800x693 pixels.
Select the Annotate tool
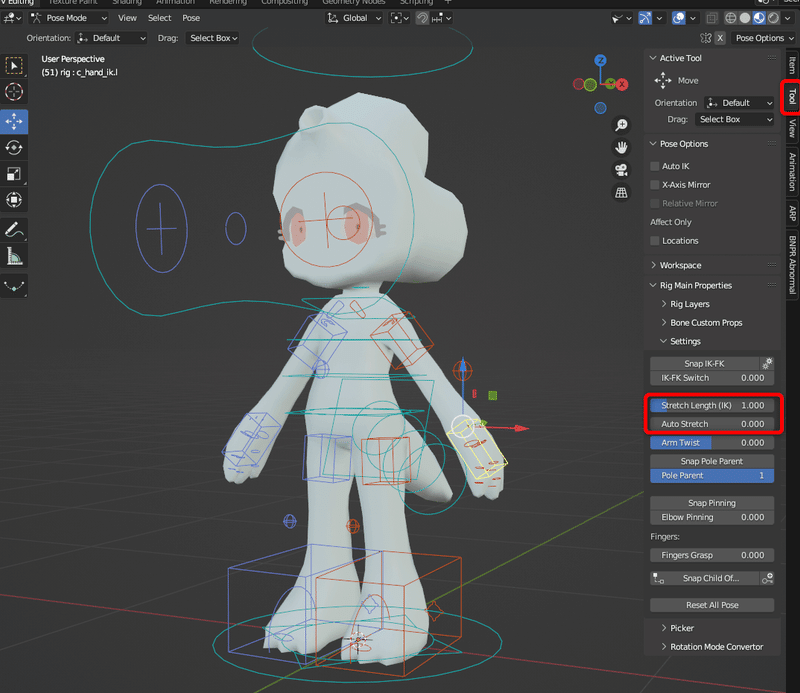pos(14,230)
